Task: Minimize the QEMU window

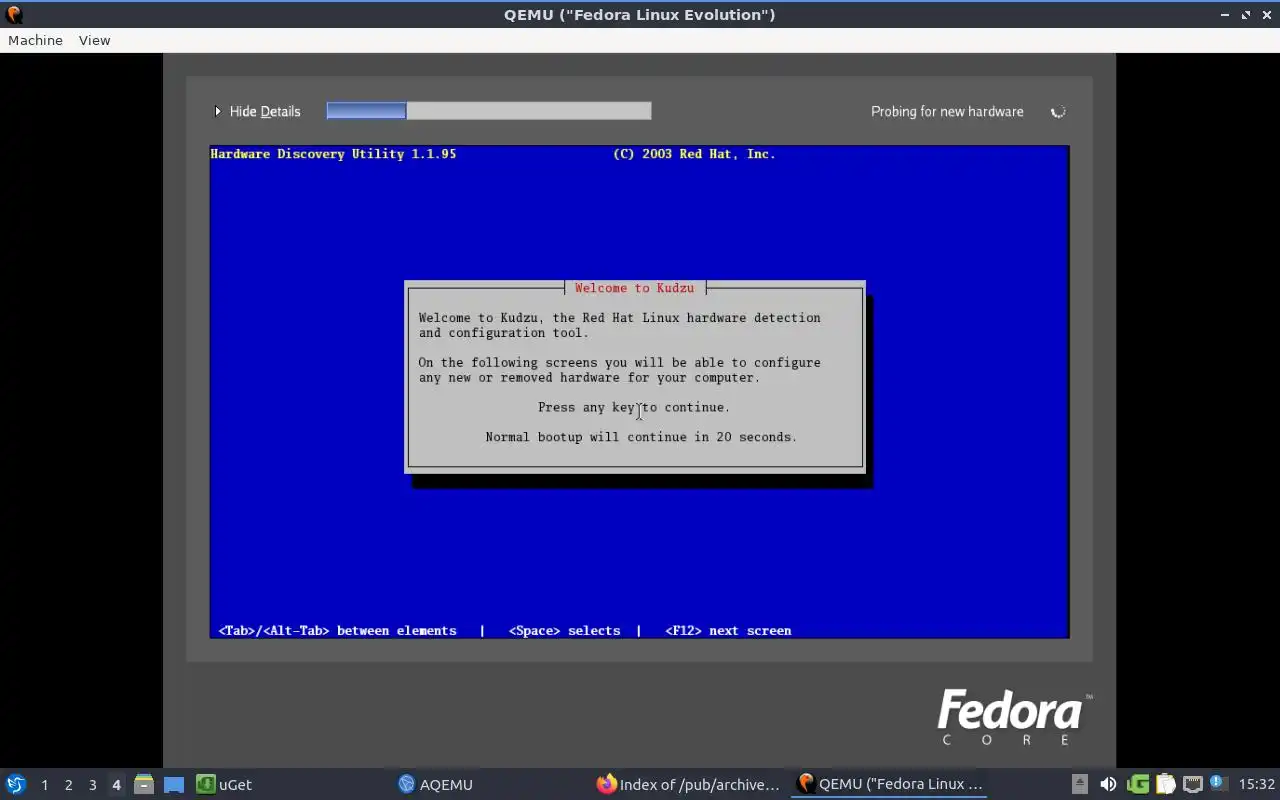Action: (x=1225, y=14)
